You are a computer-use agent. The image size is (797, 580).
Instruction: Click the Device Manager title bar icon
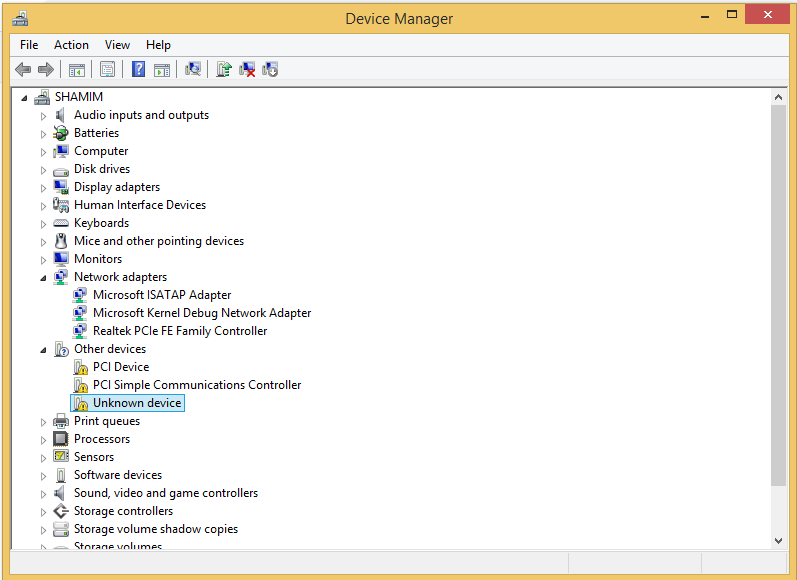pos(20,19)
